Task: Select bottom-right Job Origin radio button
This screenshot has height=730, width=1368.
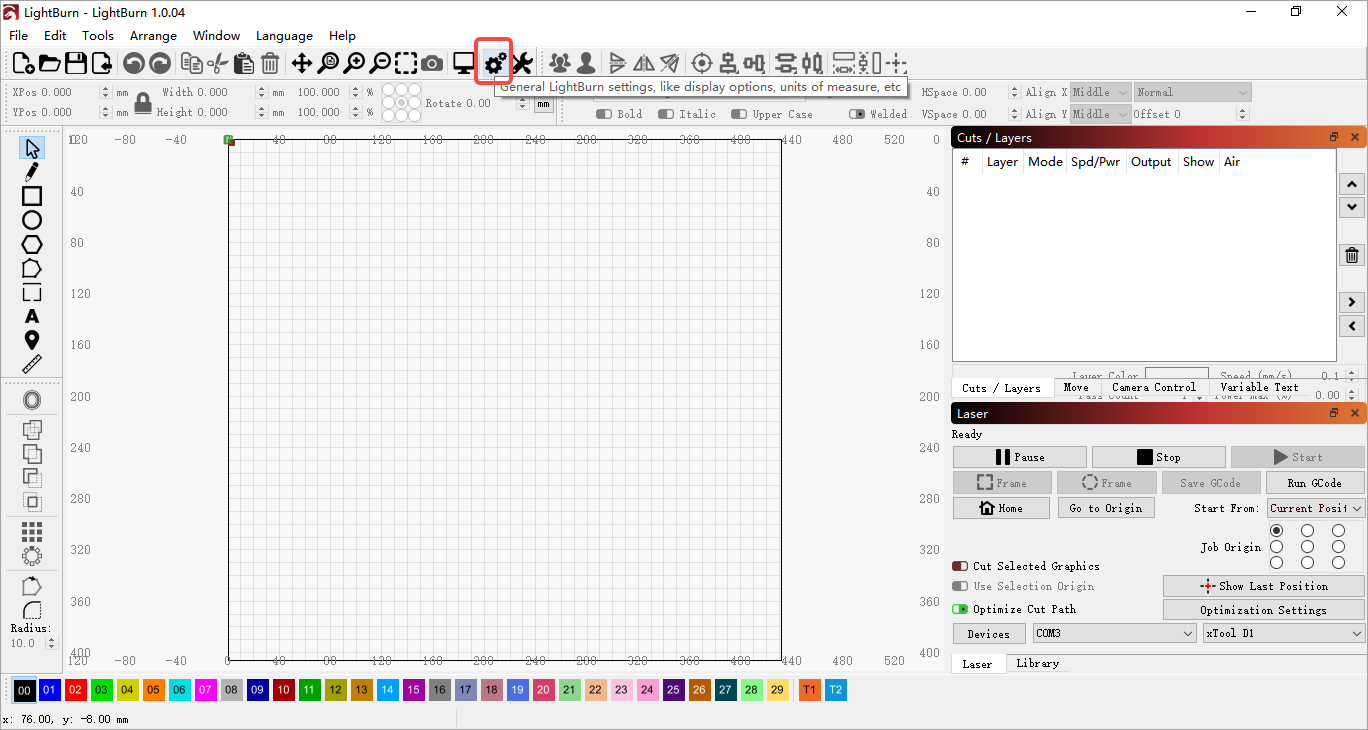Action: point(1338,563)
